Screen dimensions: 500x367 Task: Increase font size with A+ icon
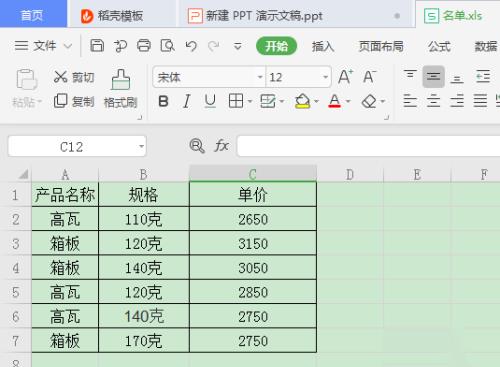click(345, 77)
